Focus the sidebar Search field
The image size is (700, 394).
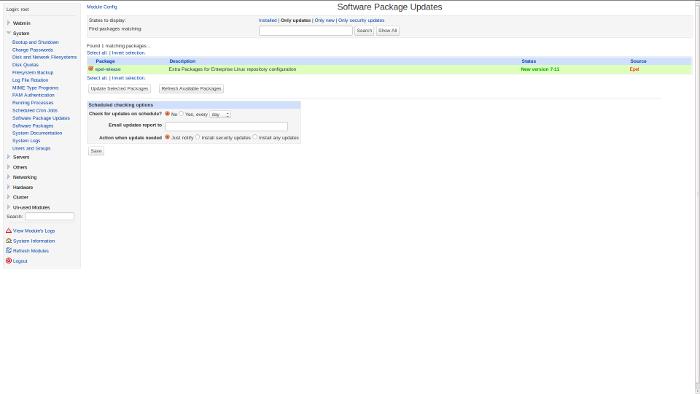coord(50,216)
